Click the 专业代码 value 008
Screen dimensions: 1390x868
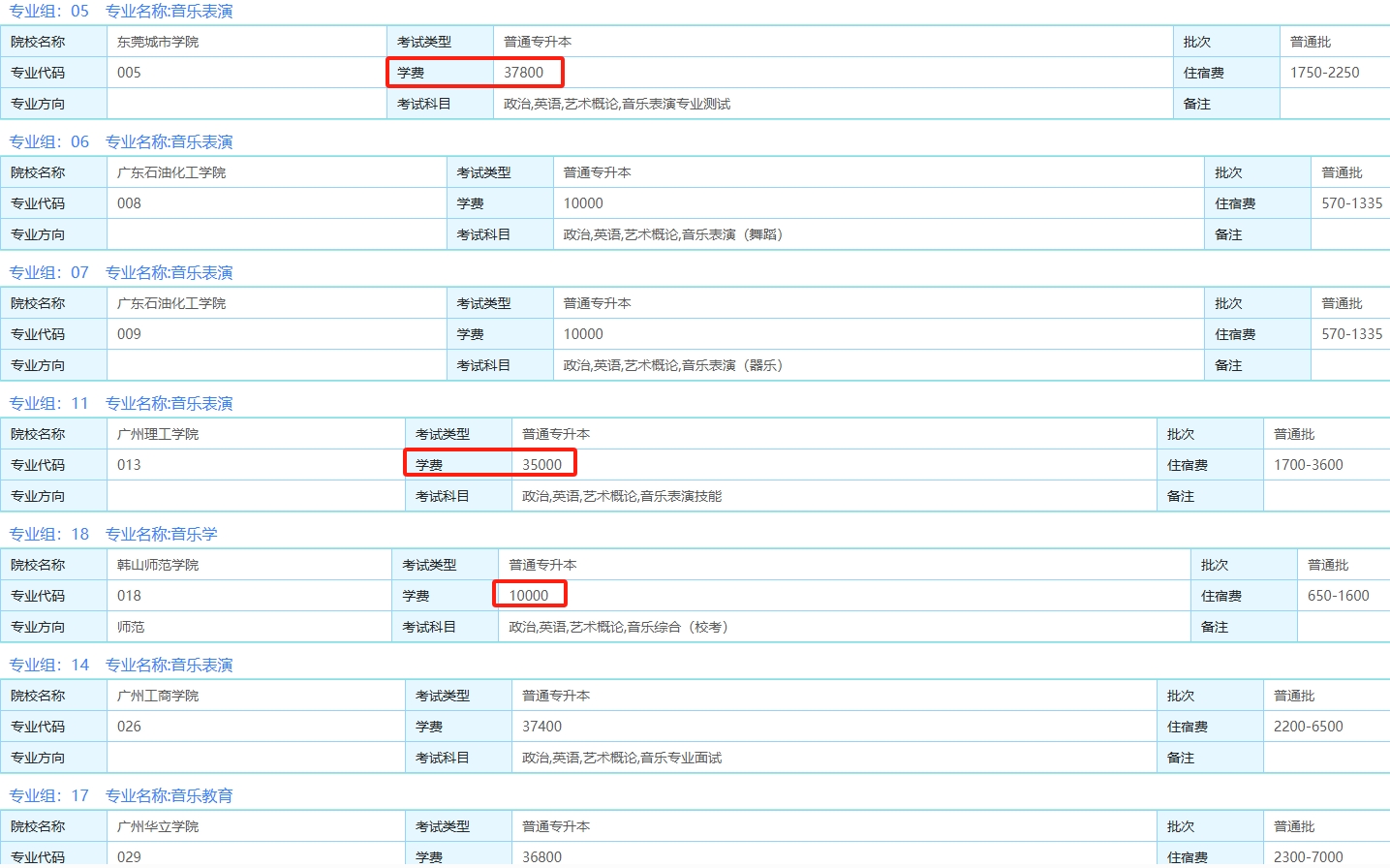pos(129,203)
